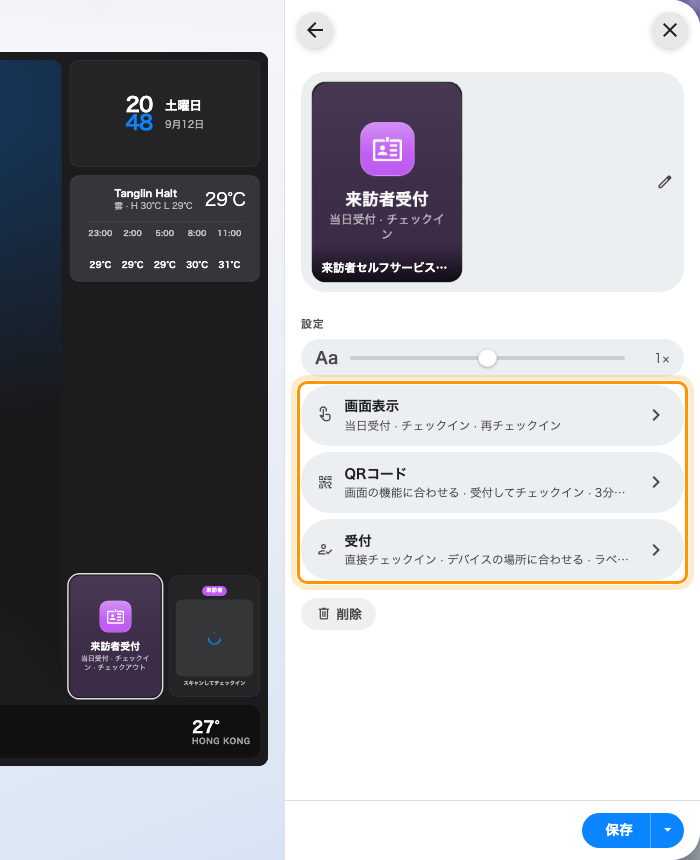Click the 来訪者受付 widget in the dashboard
The height and width of the screenshot is (860, 700).
coord(115,636)
